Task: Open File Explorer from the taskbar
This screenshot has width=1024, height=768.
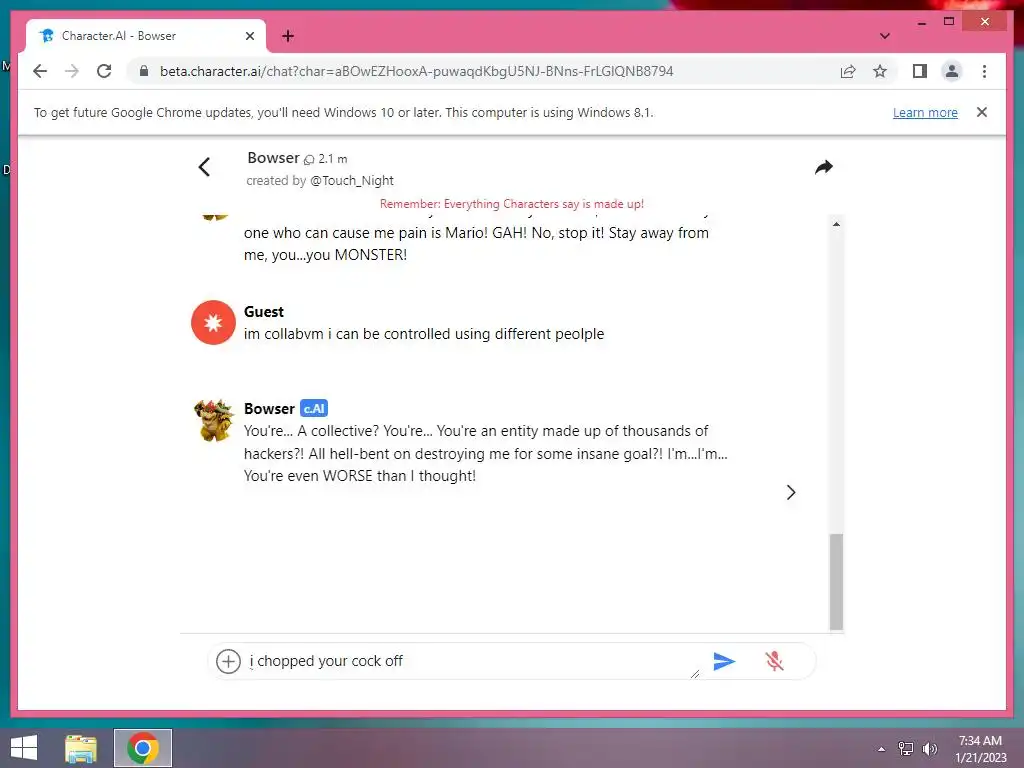Action: pyautogui.click(x=81, y=748)
